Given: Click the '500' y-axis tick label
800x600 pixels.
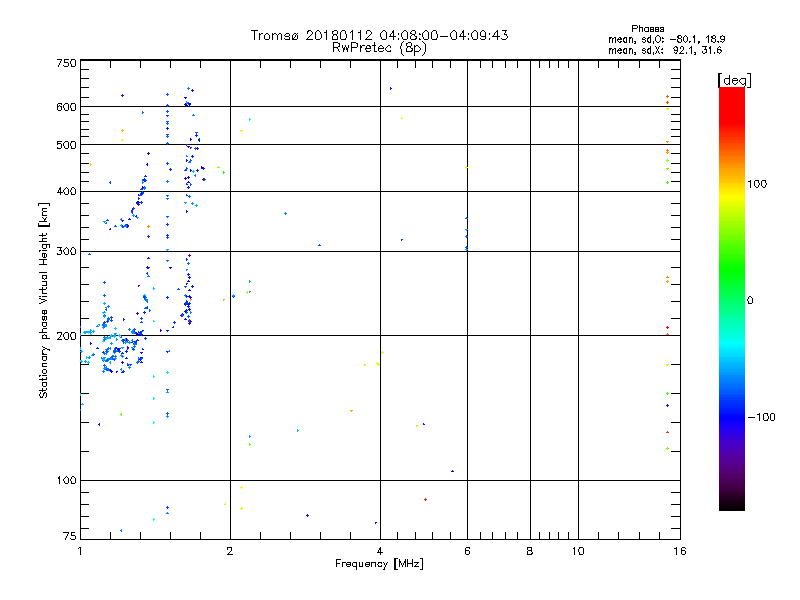Looking at the screenshot, I should tap(67, 145).
